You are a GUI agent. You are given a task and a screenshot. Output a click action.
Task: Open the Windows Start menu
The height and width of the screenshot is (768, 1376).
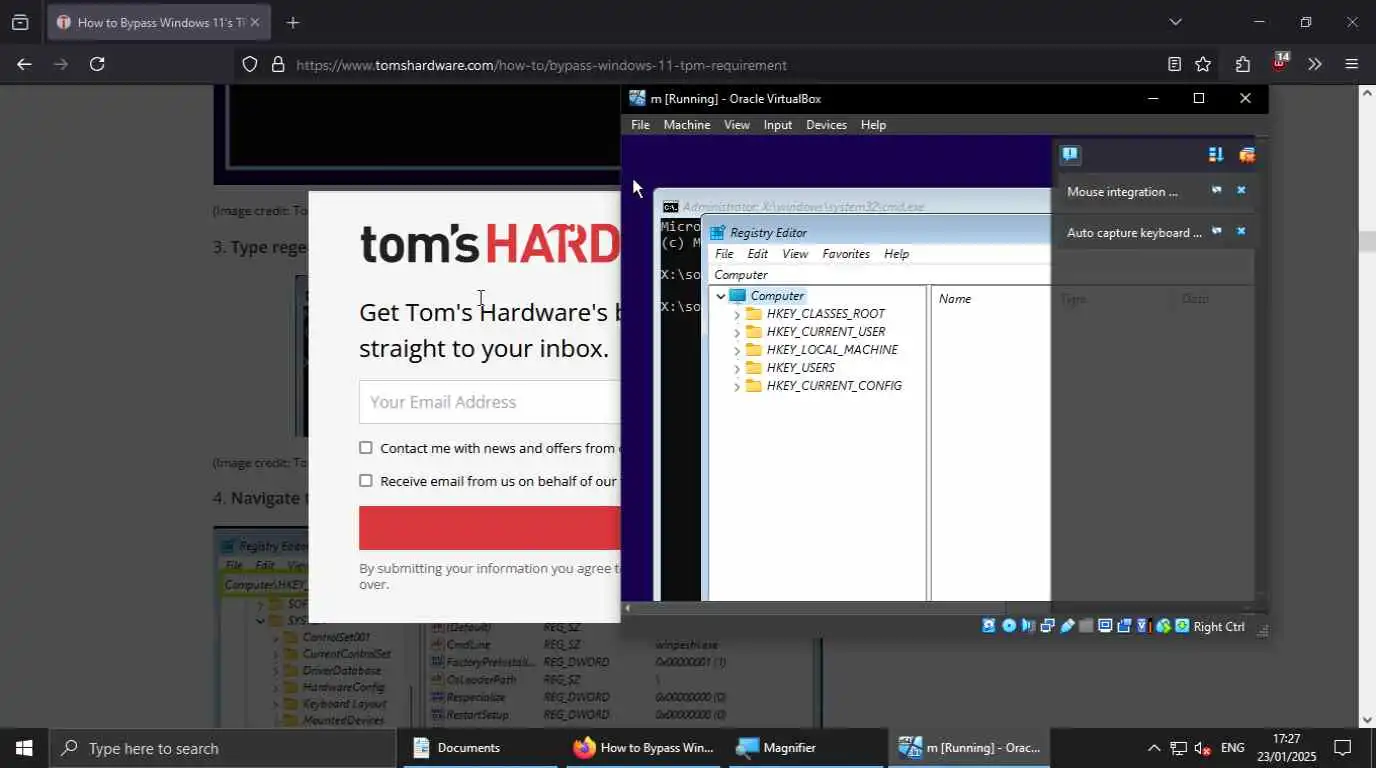24,748
